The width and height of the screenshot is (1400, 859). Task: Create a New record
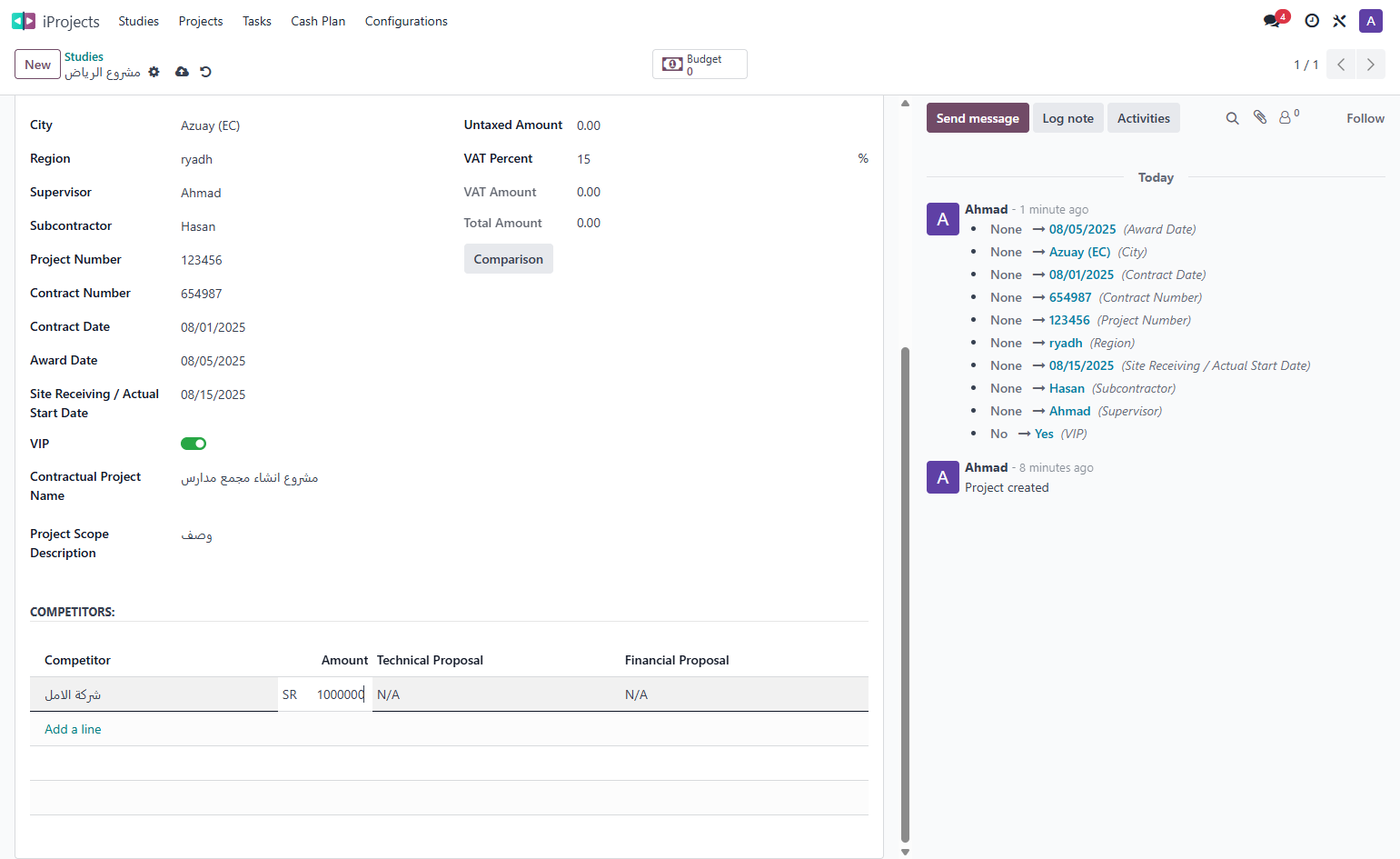tap(37, 65)
